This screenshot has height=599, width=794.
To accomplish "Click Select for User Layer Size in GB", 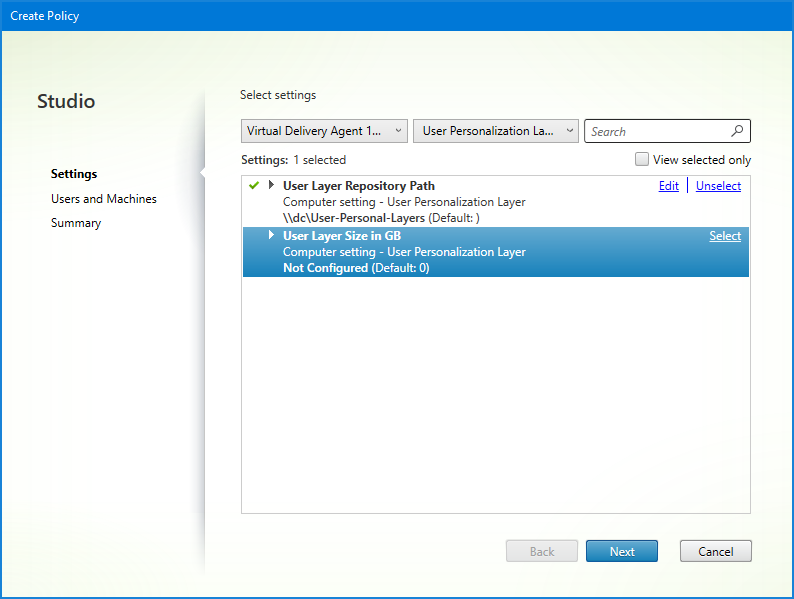I will click(x=725, y=236).
